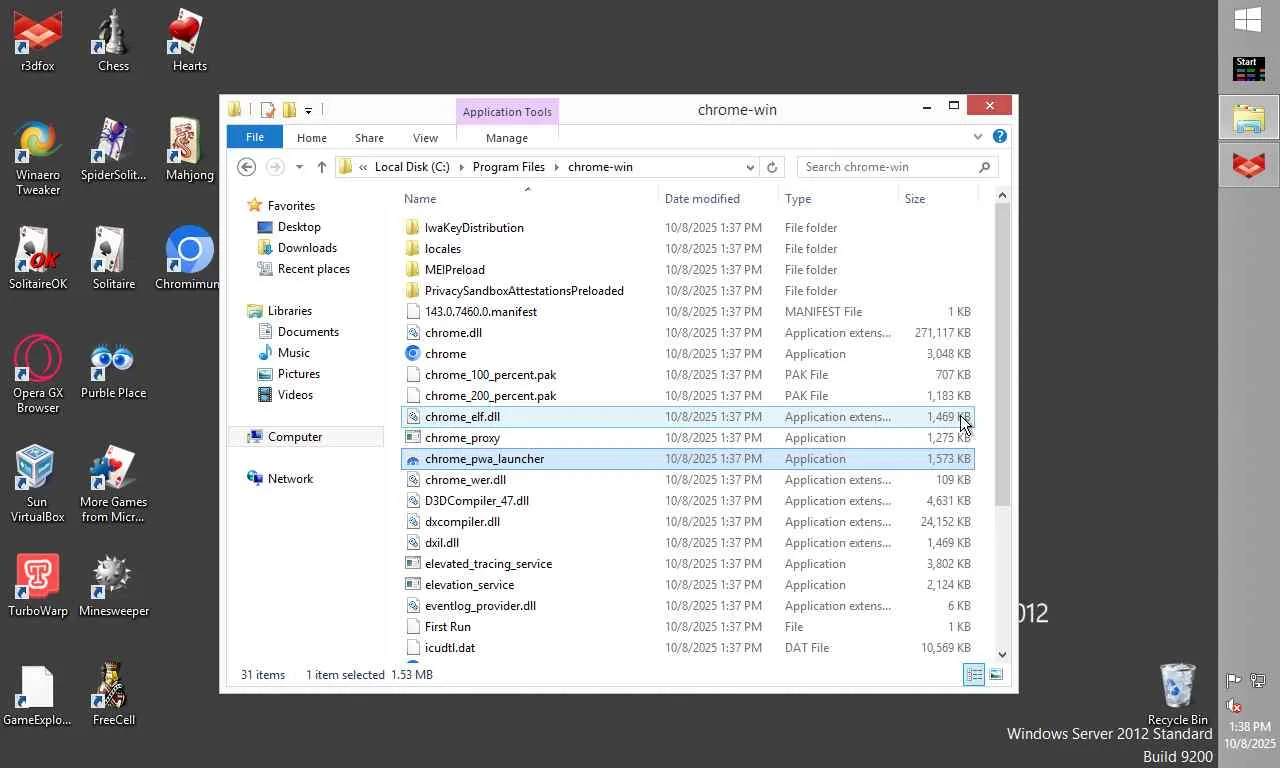The width and height of the screenshot is (1280, 768).
Task: Open the Start tile on the side taskbar
Action: point(1248,69)
